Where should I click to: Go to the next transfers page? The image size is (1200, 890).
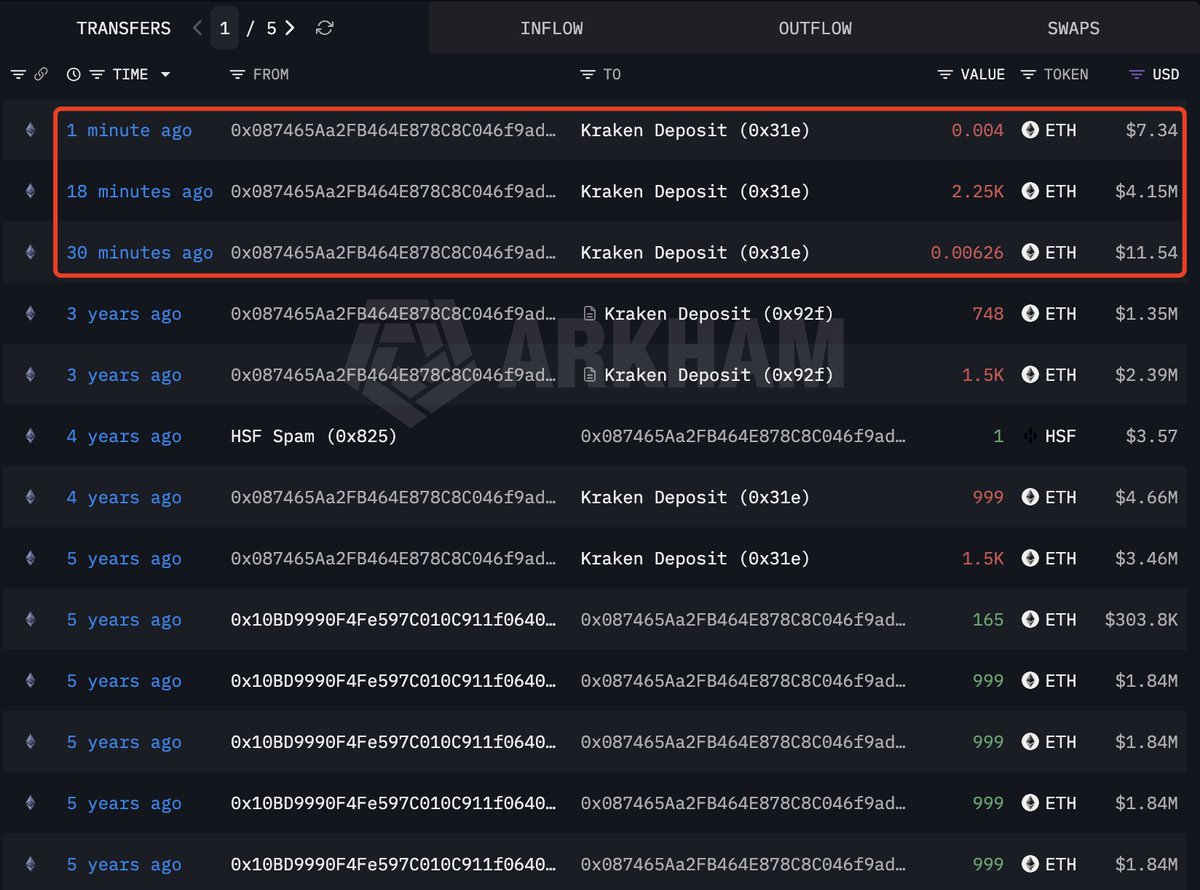(290, 28)
